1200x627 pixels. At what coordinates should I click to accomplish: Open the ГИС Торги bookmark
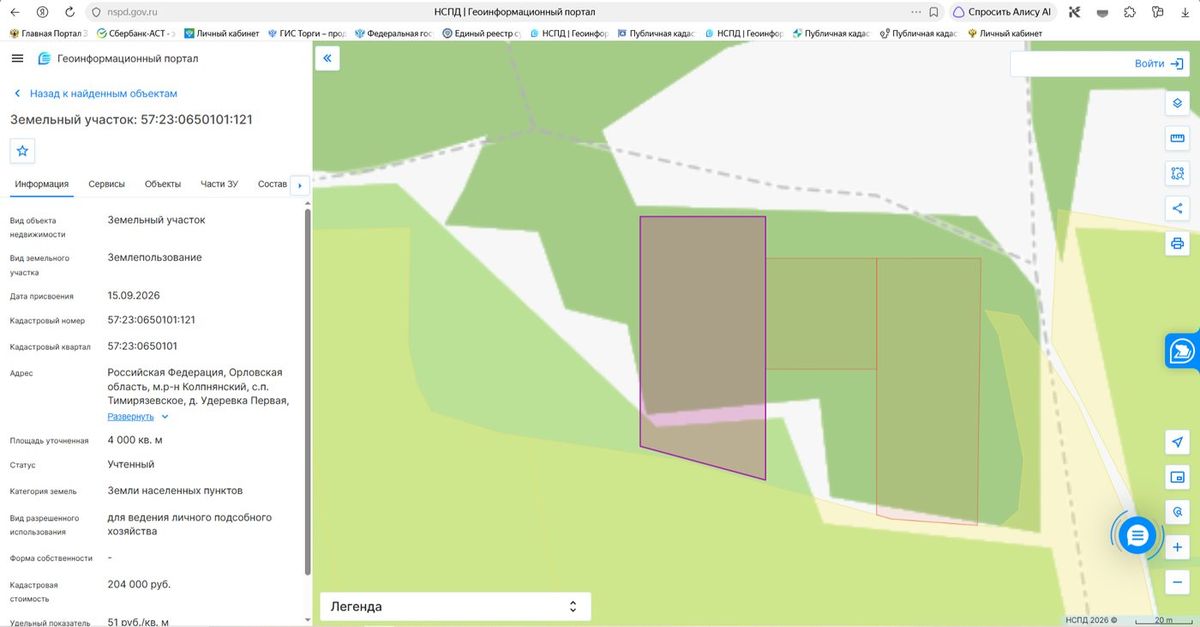point(307,33)
